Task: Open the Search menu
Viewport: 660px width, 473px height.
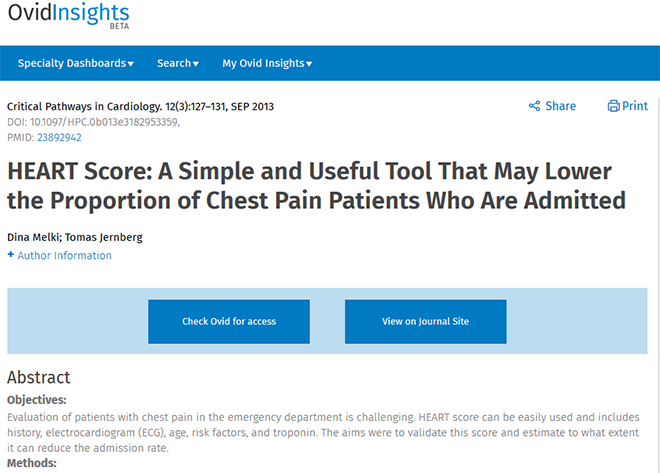Action: [x=178, y=63]
